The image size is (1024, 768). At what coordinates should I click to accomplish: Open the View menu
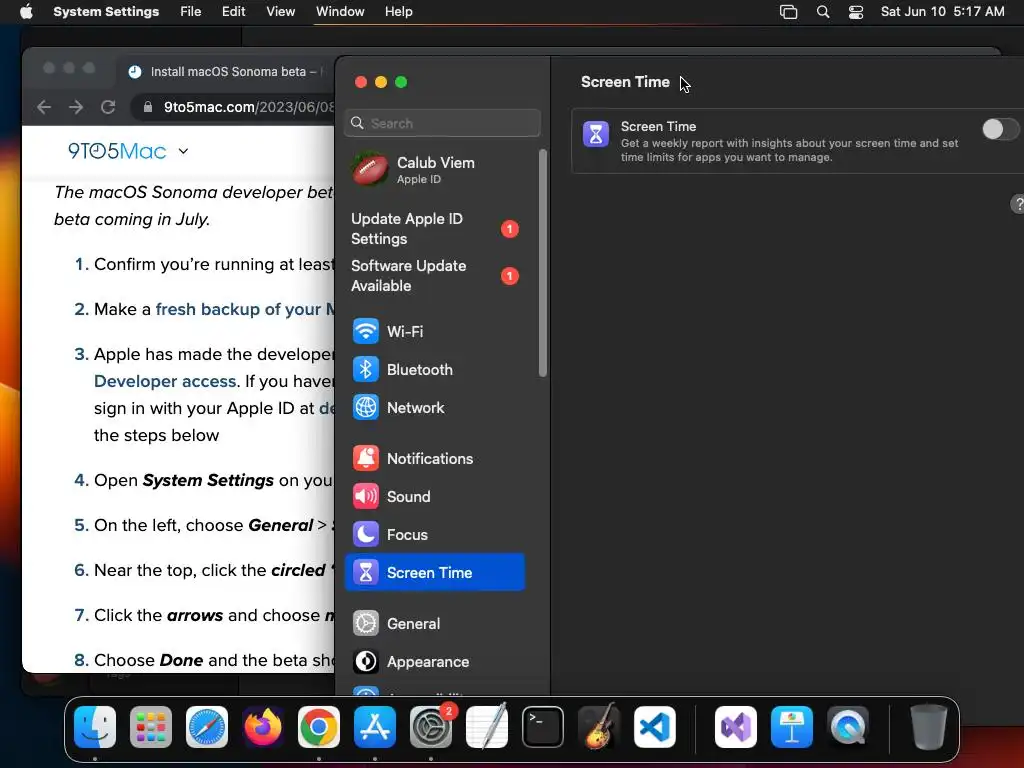280,12
